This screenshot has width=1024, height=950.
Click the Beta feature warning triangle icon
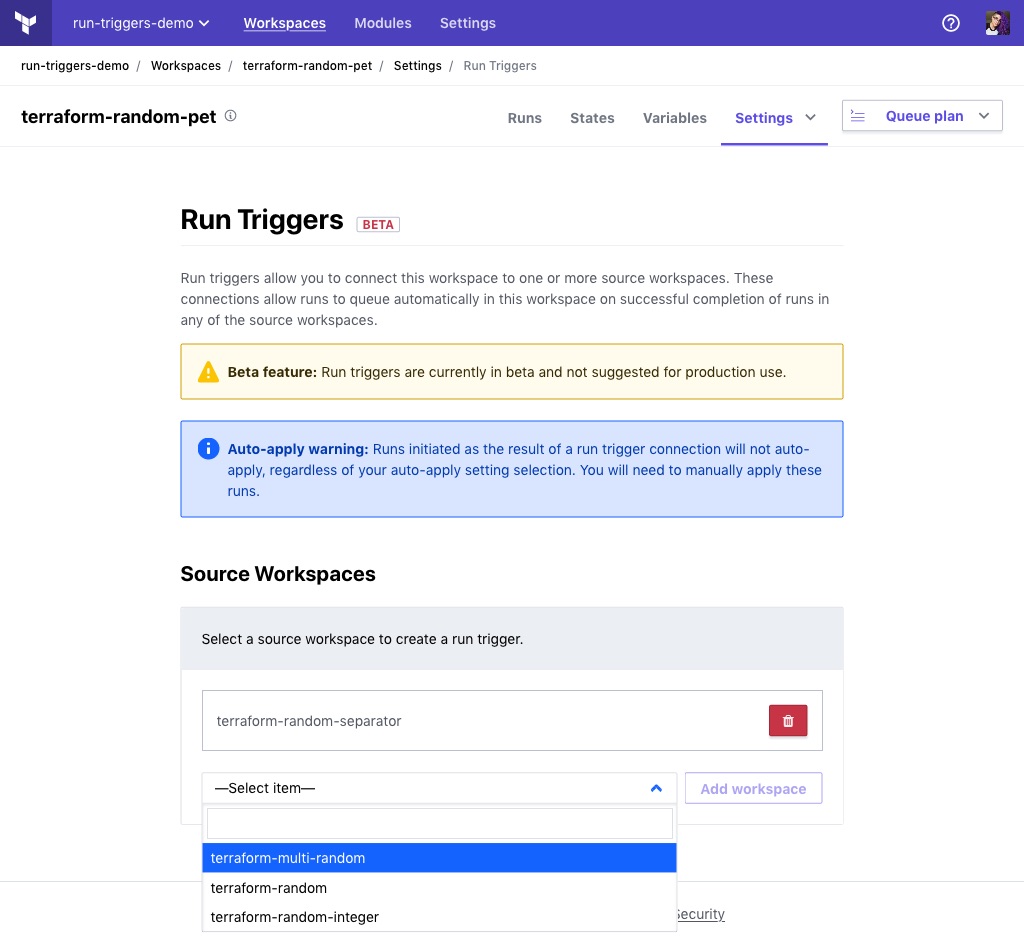tap(208, 372)
